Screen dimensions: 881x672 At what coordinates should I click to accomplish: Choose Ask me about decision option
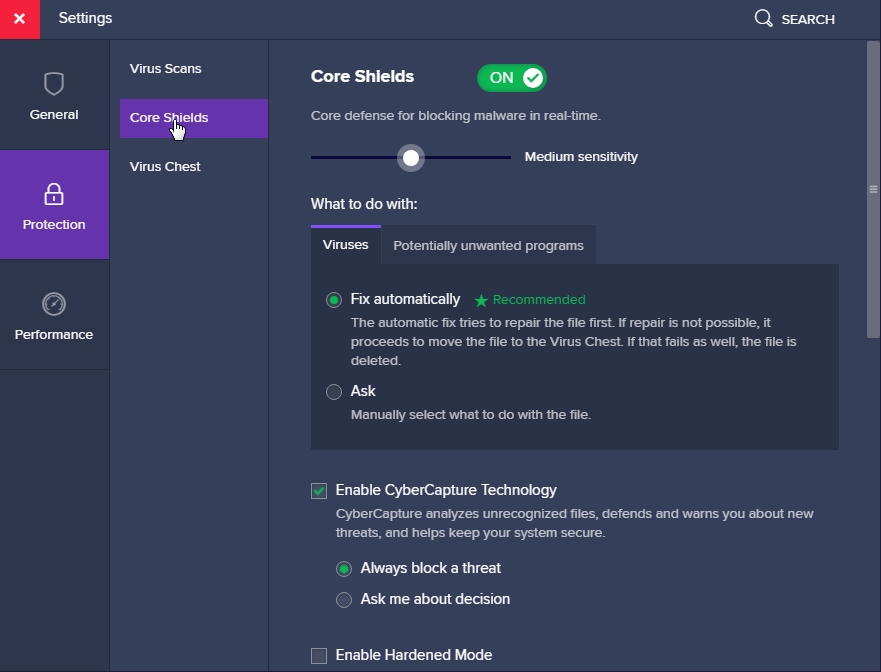[344, 600]
